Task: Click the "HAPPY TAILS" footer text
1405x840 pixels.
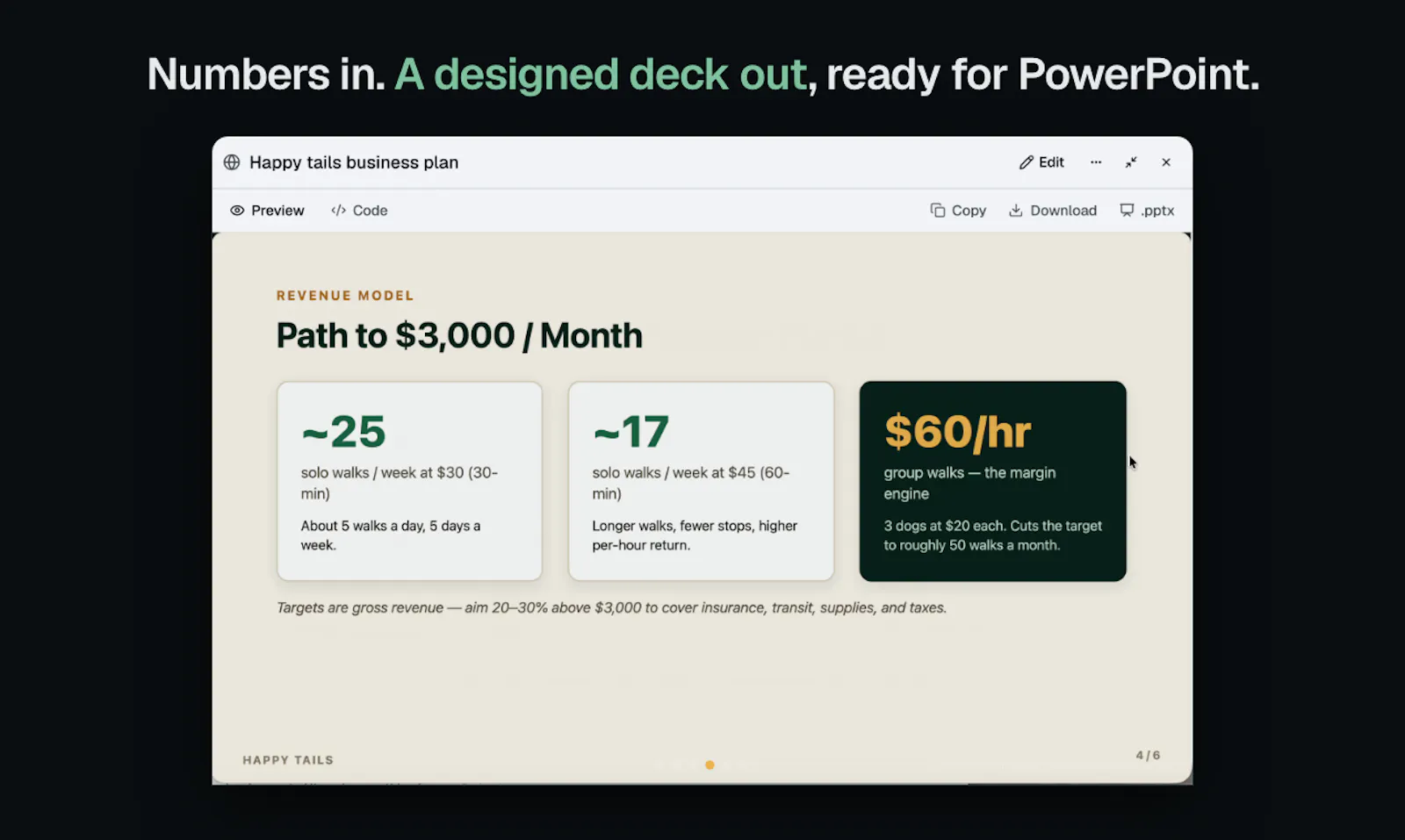Action: point(288,760)
